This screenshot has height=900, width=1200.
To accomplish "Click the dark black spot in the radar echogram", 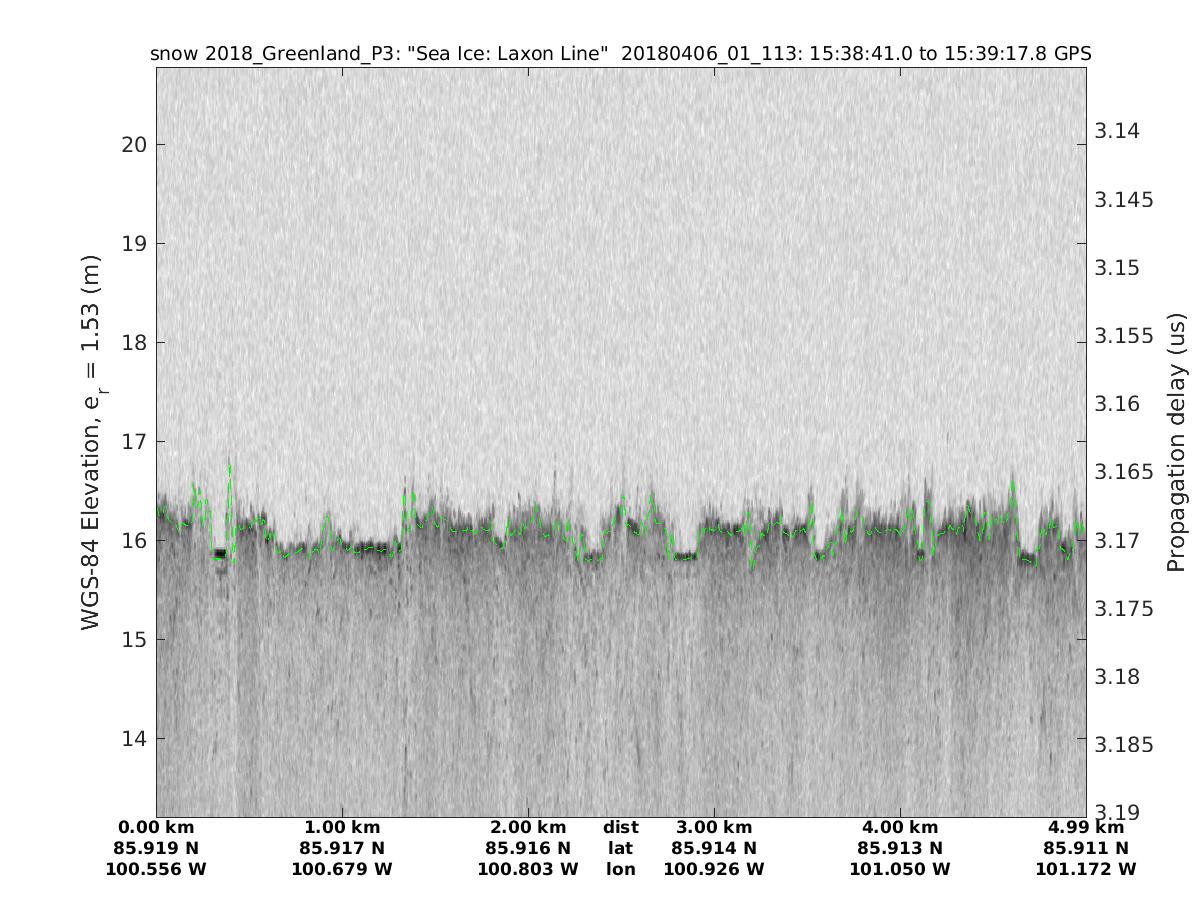I will [220, 553].
